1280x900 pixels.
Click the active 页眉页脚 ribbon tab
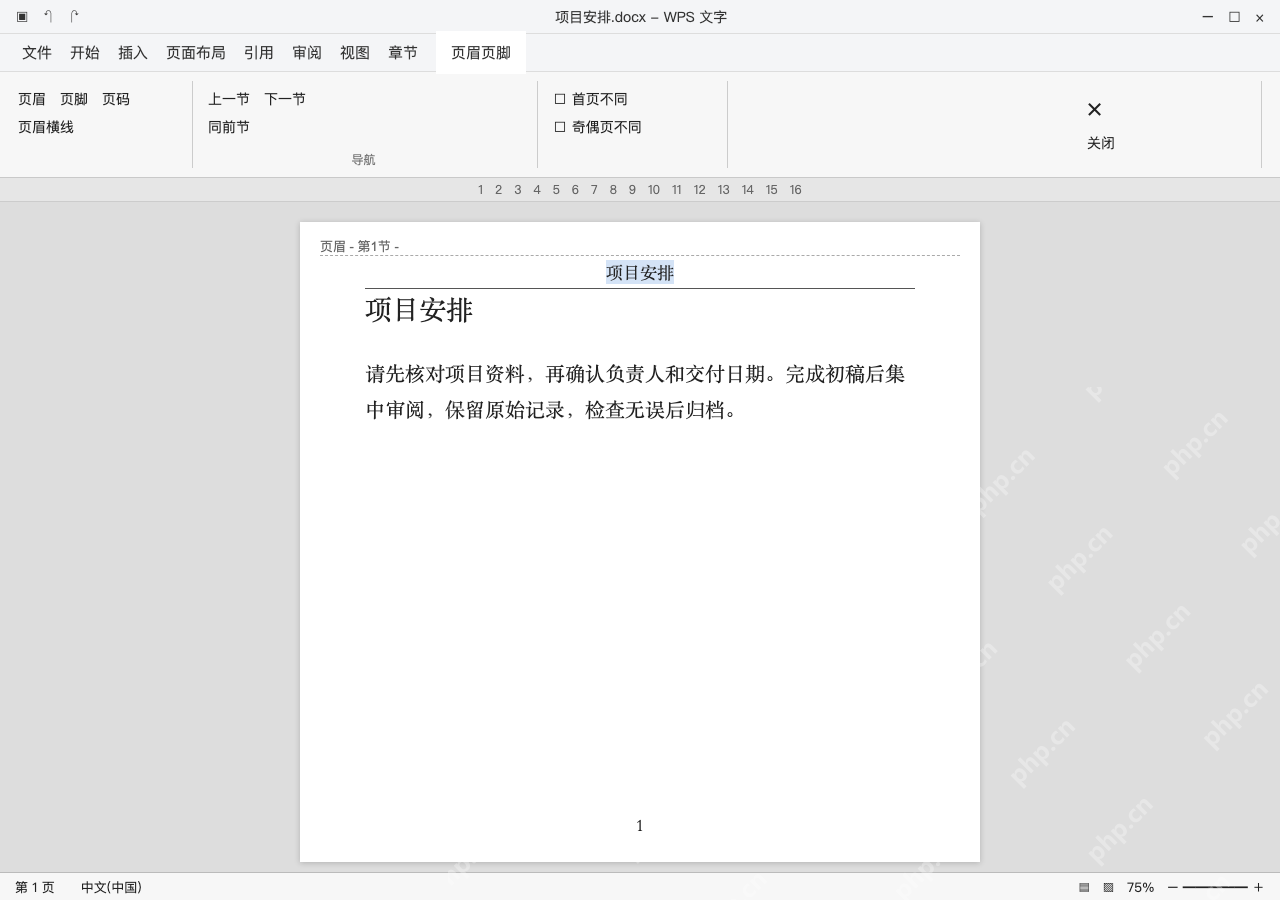coord(481,53)
